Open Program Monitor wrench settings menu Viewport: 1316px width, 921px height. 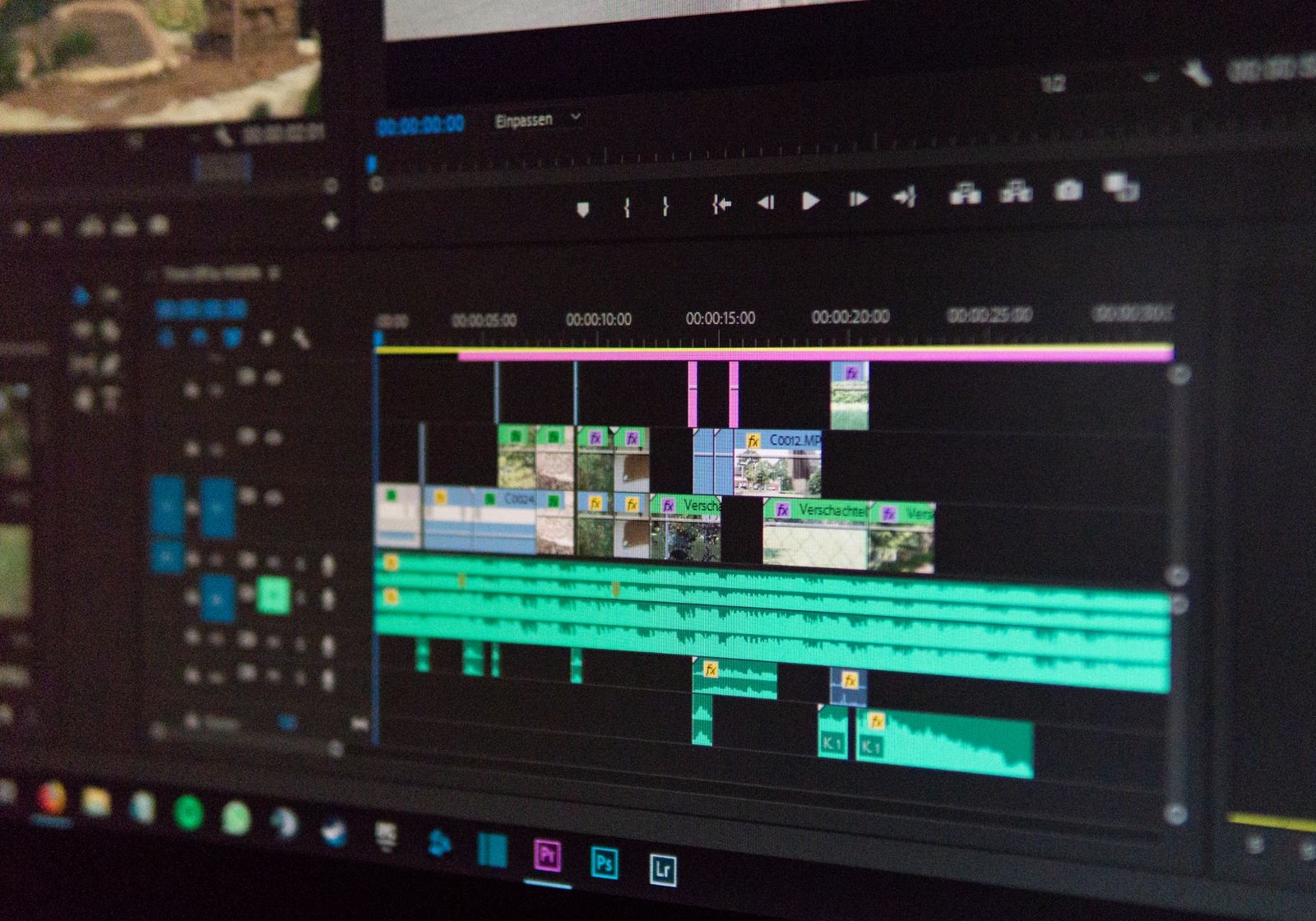pyautogui.click(x=1197, y=74)
